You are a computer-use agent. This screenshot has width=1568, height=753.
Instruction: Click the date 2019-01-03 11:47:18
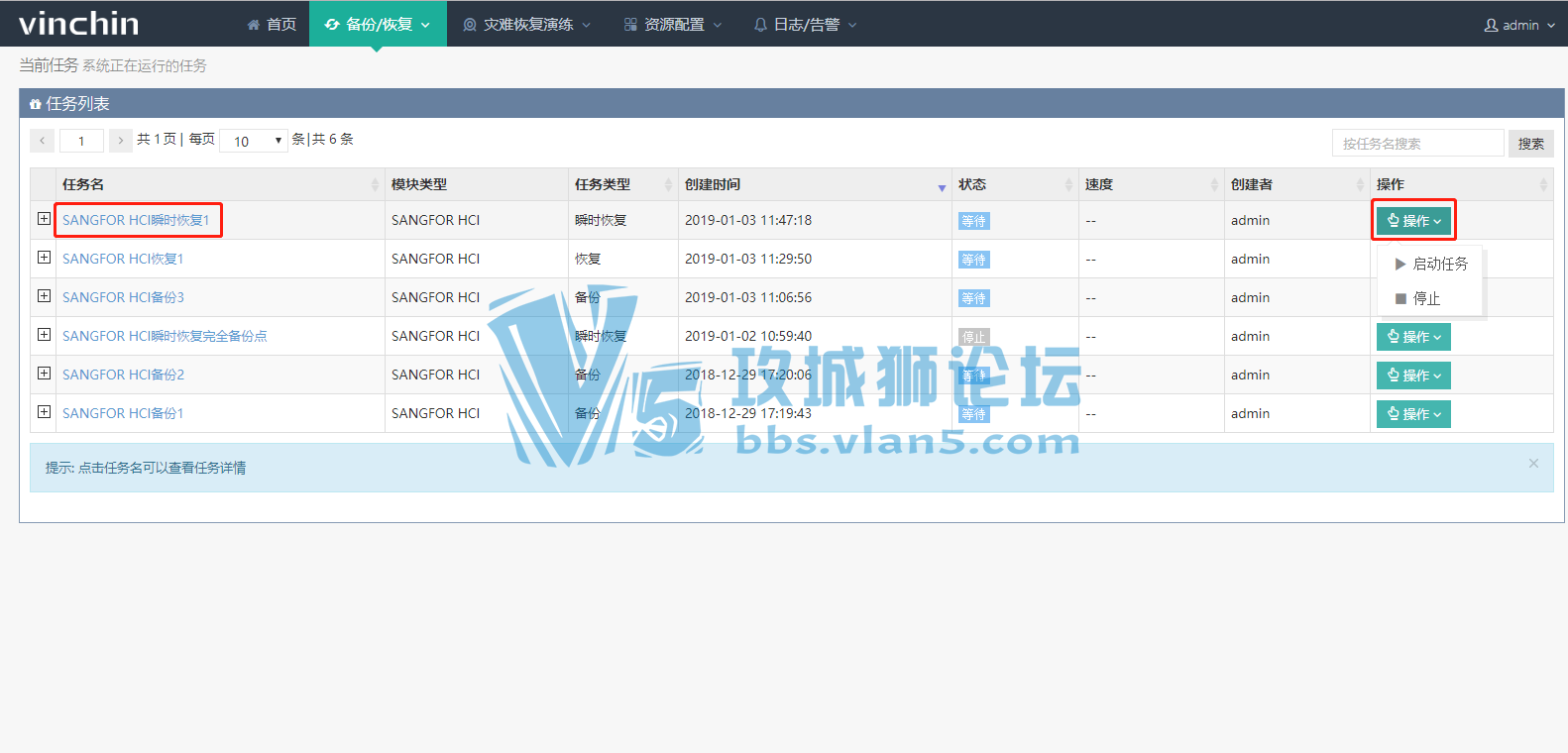[x=748, y=220]
